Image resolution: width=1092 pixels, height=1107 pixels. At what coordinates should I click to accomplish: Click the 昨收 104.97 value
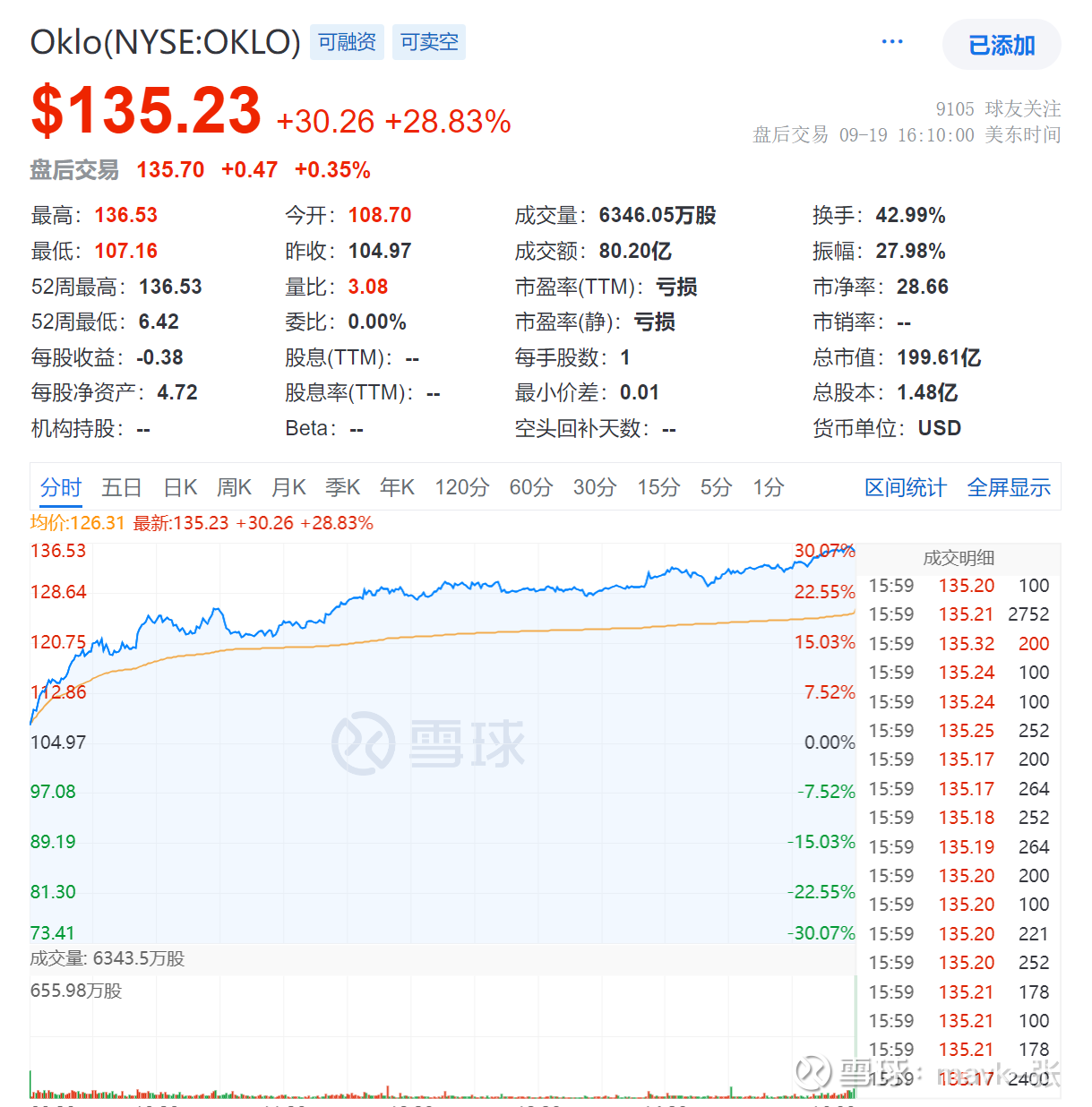pyautogui.click(x=380, y=251)
